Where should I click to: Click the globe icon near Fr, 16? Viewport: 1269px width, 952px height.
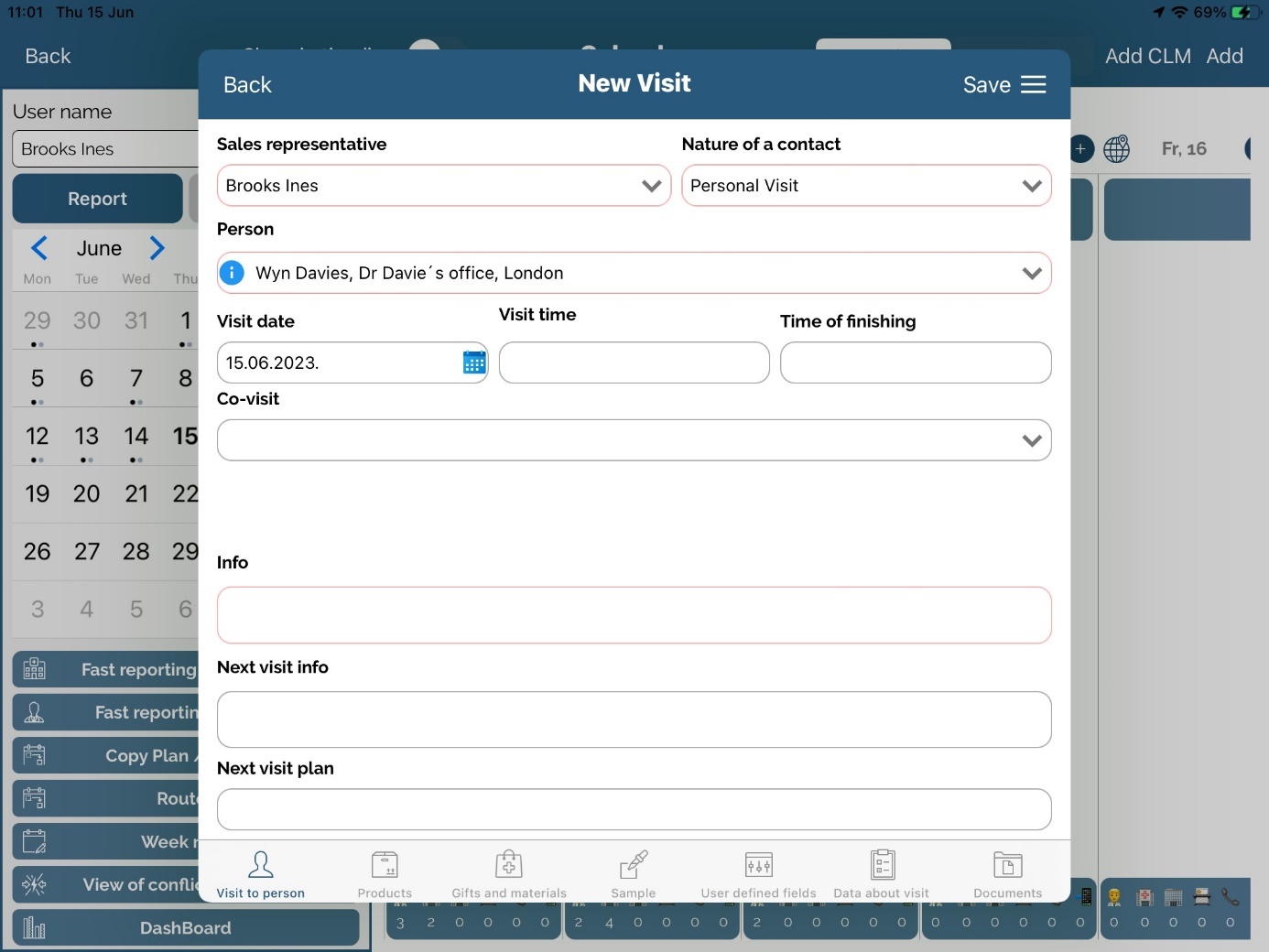click(1117, 149)
